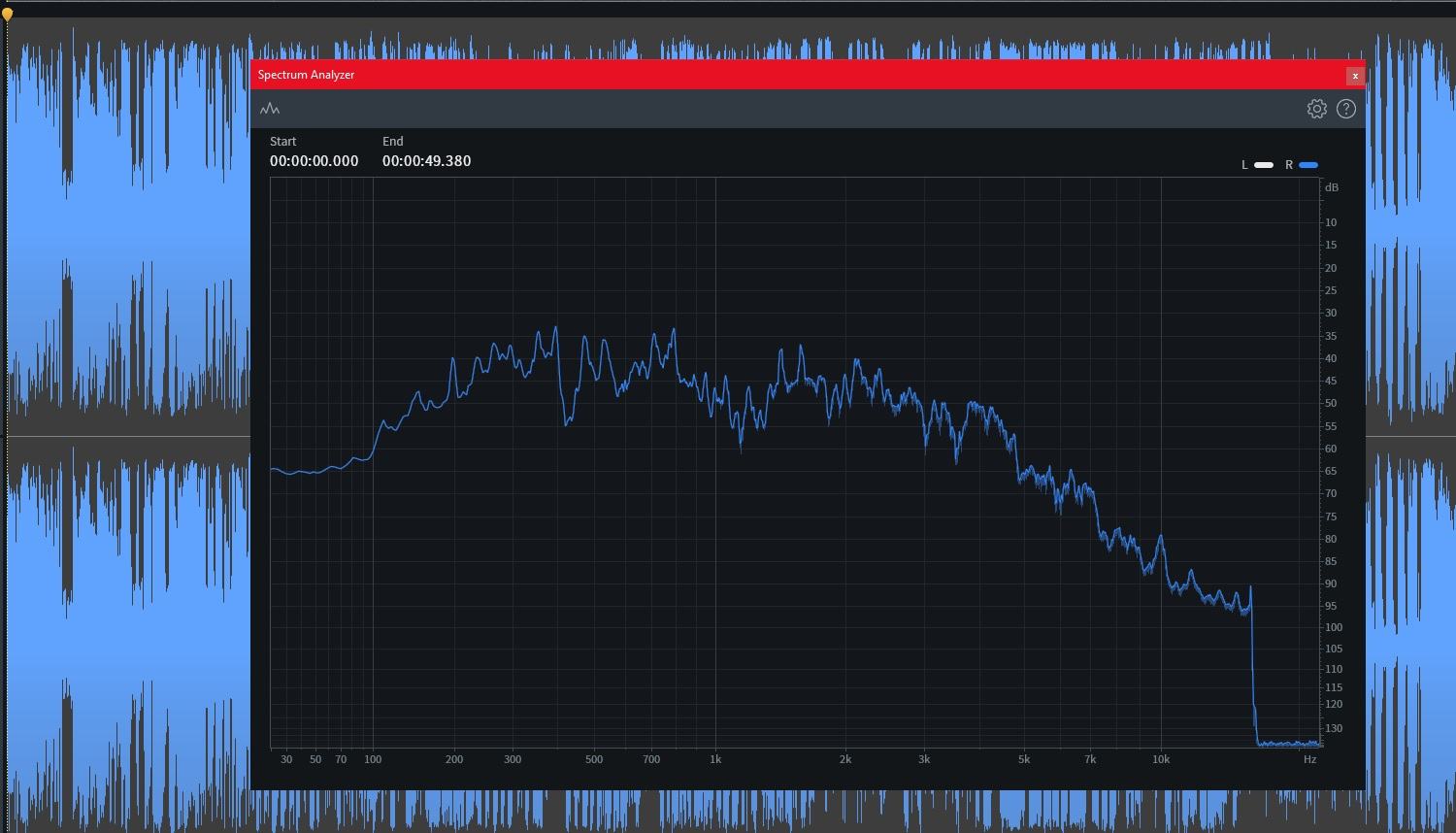Close the Spectrum Analyzer window
The width and height of the screenshot is (1456, 833).
click(1355, 76)
